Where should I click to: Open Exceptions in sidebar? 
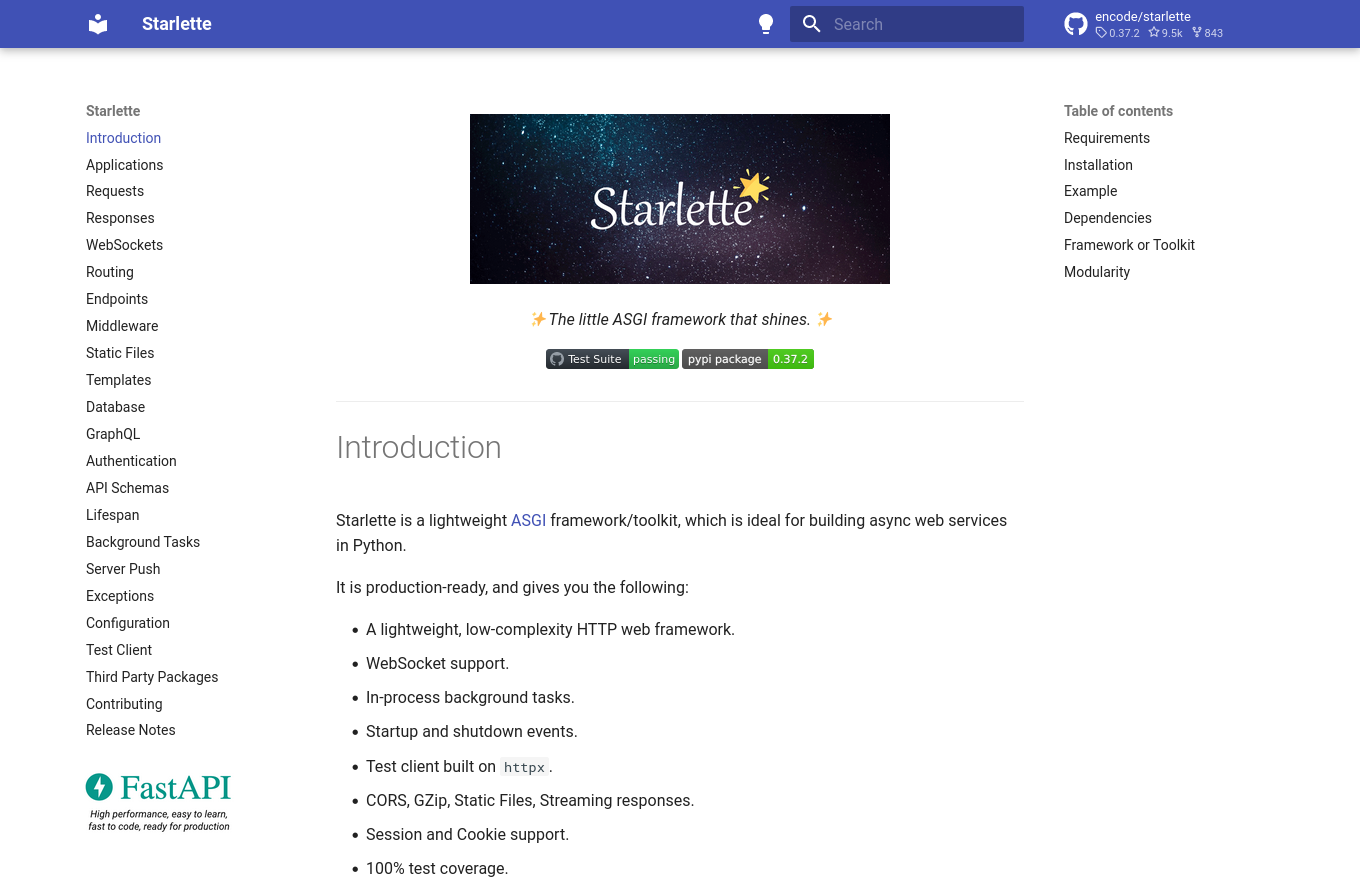coord(120,596)
